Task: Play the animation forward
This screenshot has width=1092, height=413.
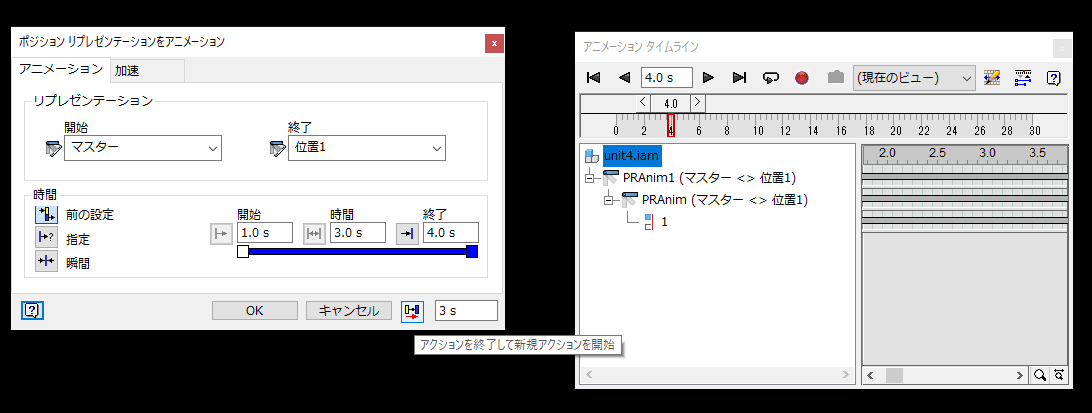Action: 708,77
